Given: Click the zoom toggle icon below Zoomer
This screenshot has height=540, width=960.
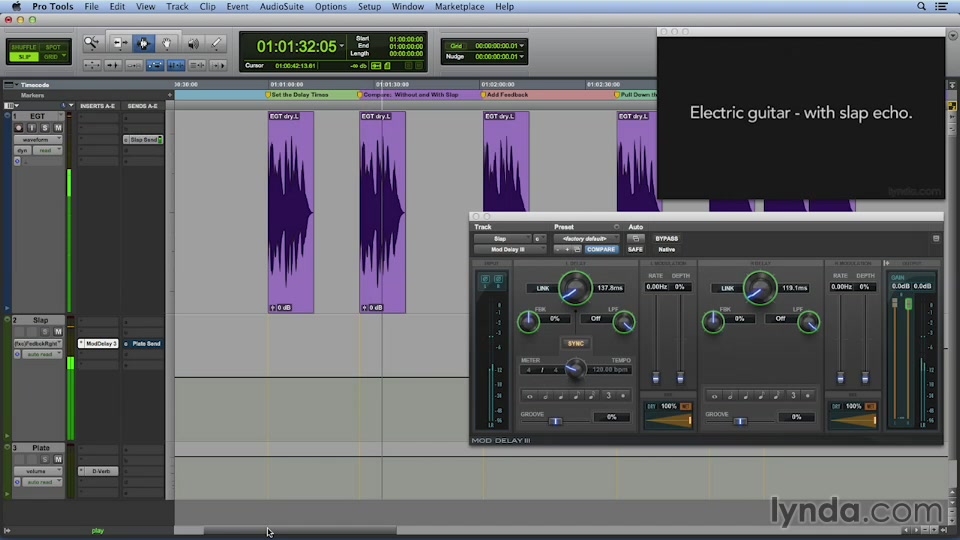Looking at the screenshot, I should (x=92, y=65).
